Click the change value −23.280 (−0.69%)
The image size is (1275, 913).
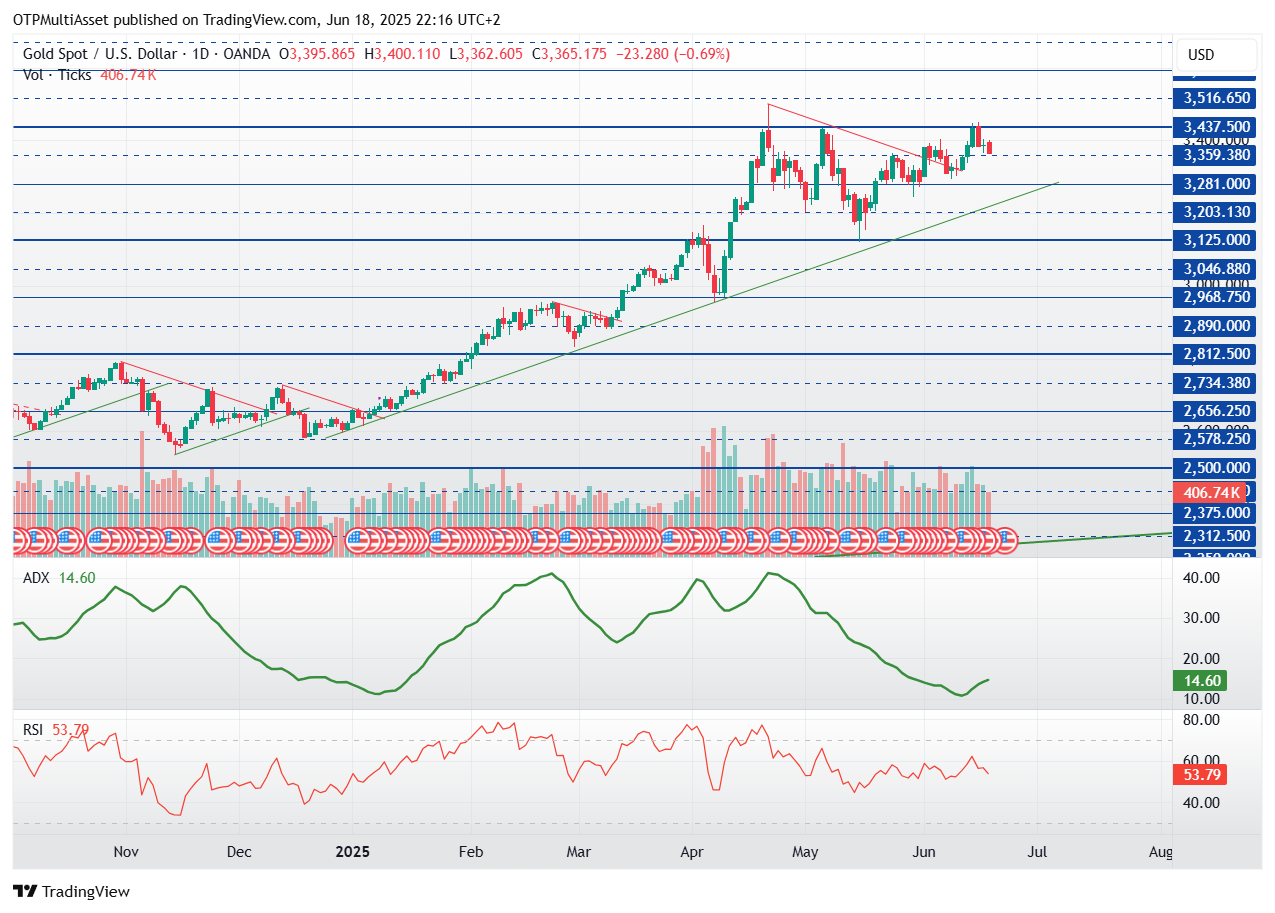[x=672, y=54]
